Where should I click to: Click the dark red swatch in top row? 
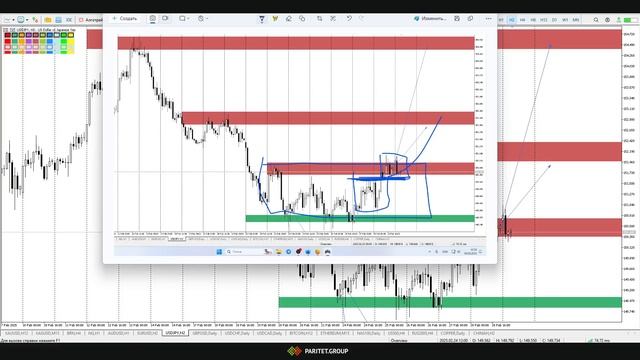7,36
